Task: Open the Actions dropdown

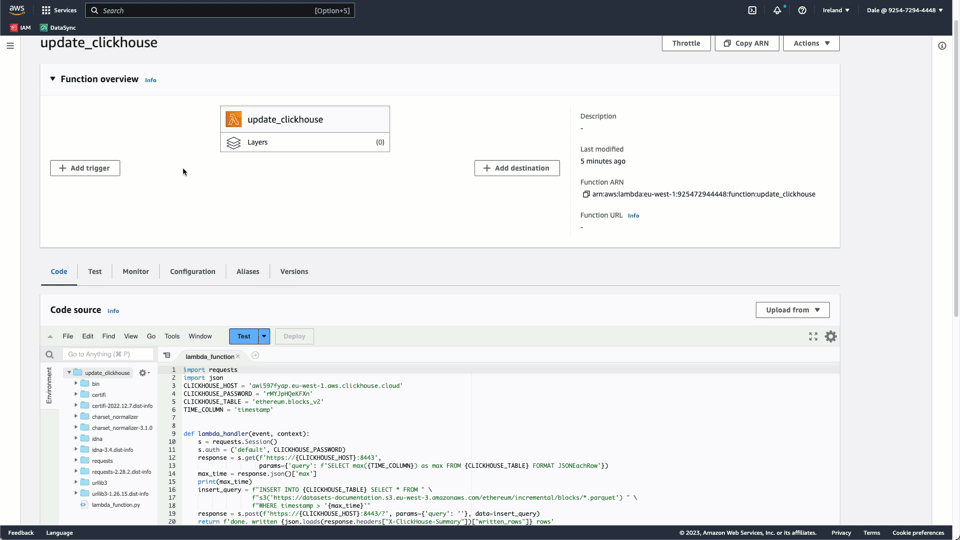Action: click(811, 43)
